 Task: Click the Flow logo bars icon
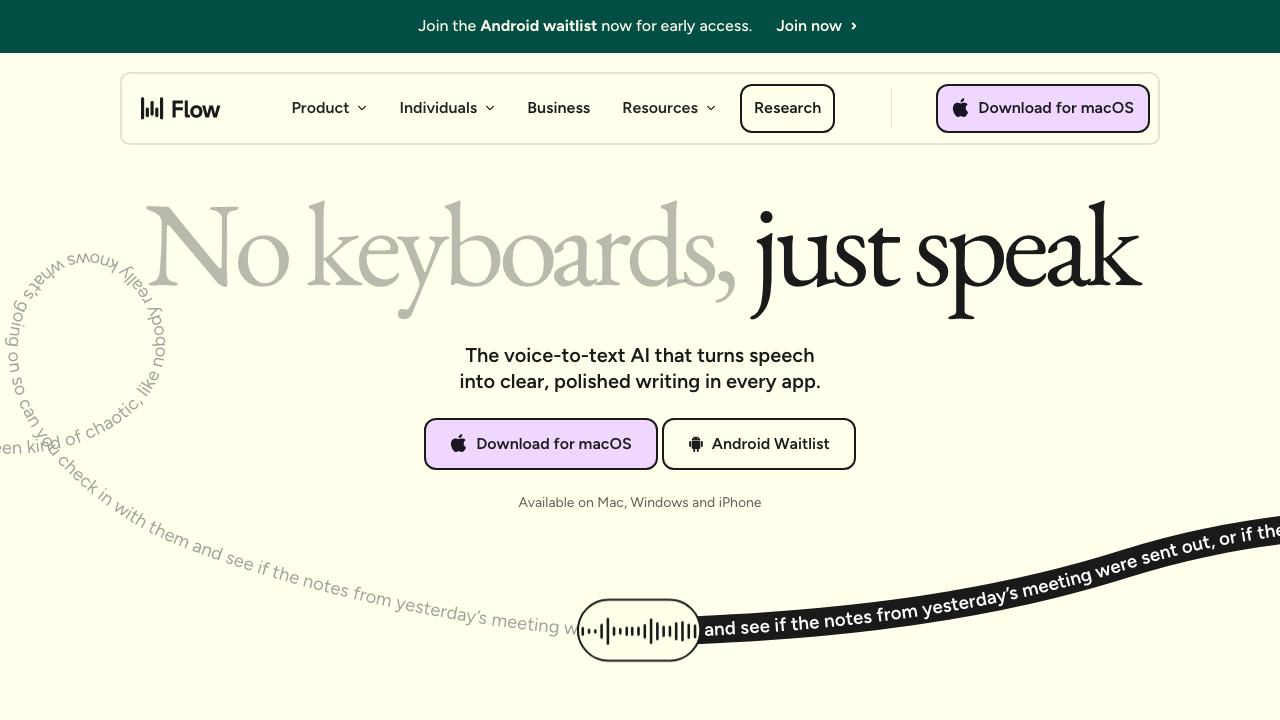pyautogui.click(x=152, y=108)
